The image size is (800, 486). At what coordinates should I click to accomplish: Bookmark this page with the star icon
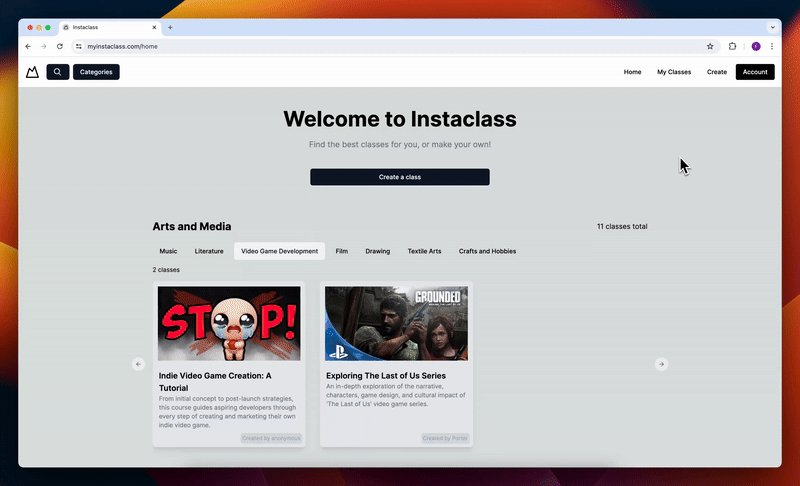710,46
